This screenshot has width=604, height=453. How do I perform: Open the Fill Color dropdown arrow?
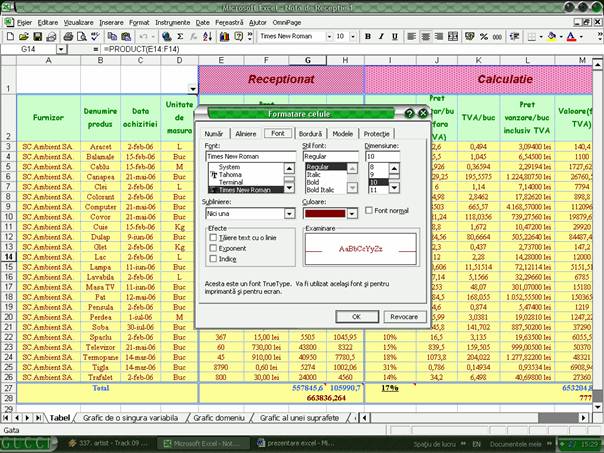pos(561,37)
